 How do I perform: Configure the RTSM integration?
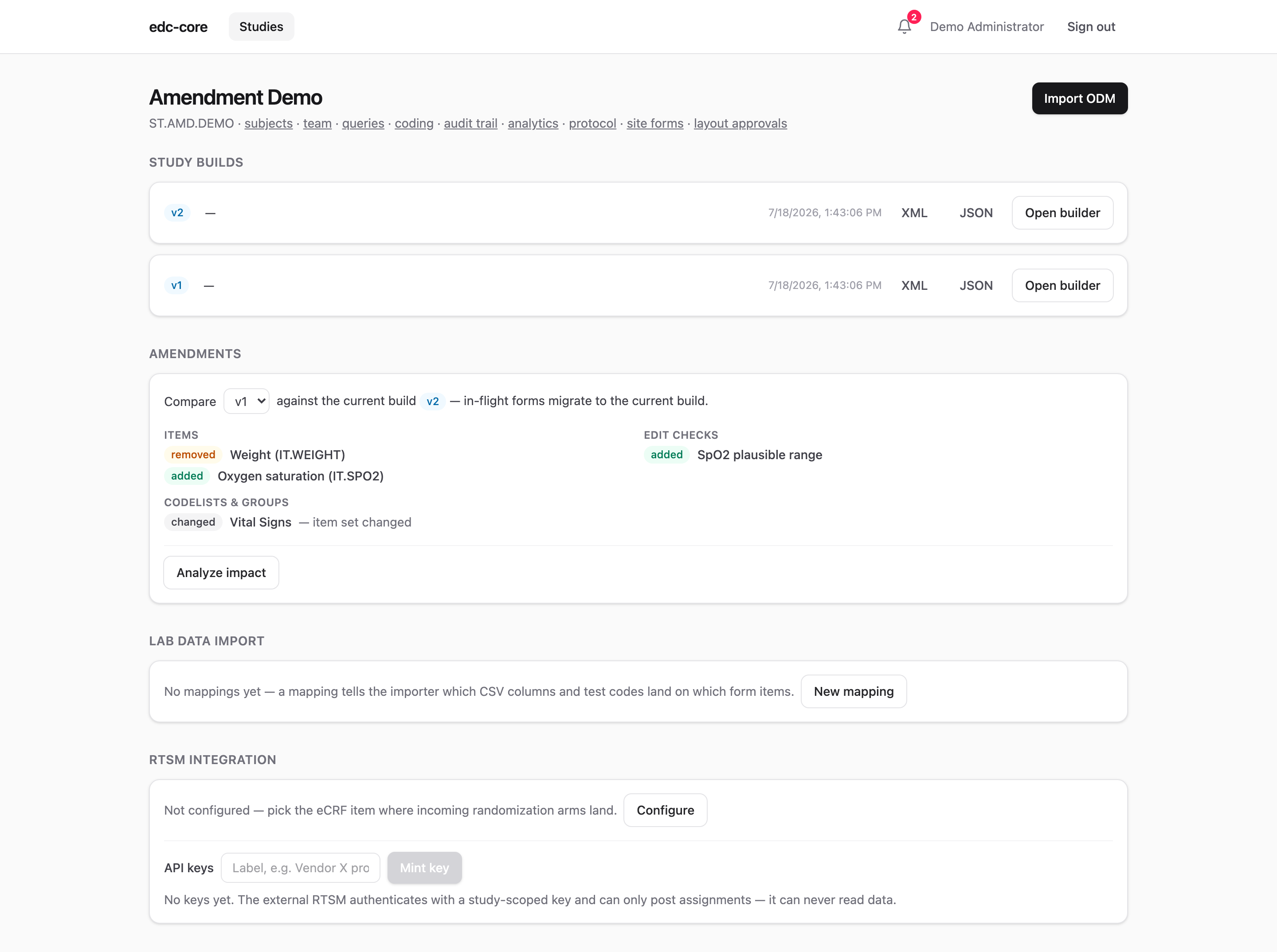click(665, 810)
